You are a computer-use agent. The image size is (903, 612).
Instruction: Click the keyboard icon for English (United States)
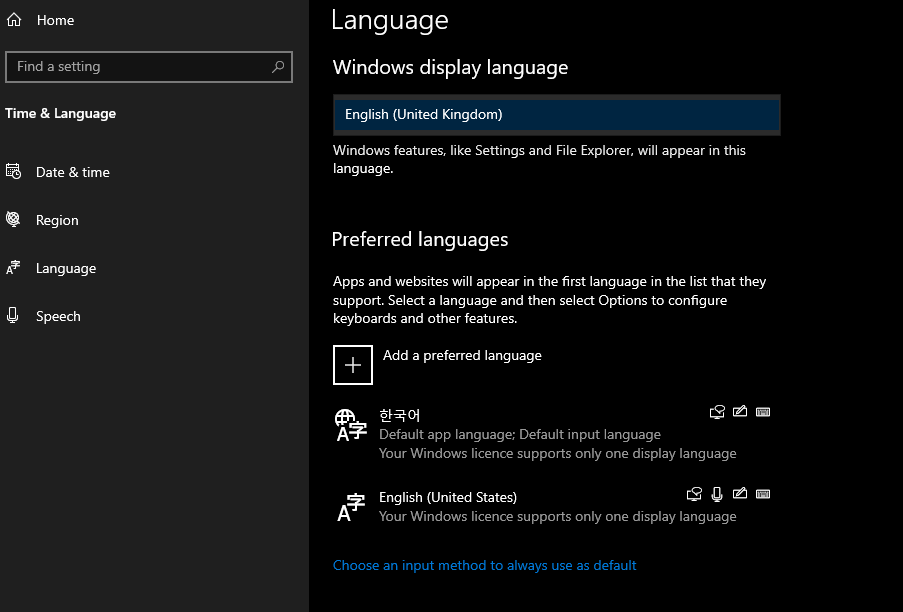763,495
